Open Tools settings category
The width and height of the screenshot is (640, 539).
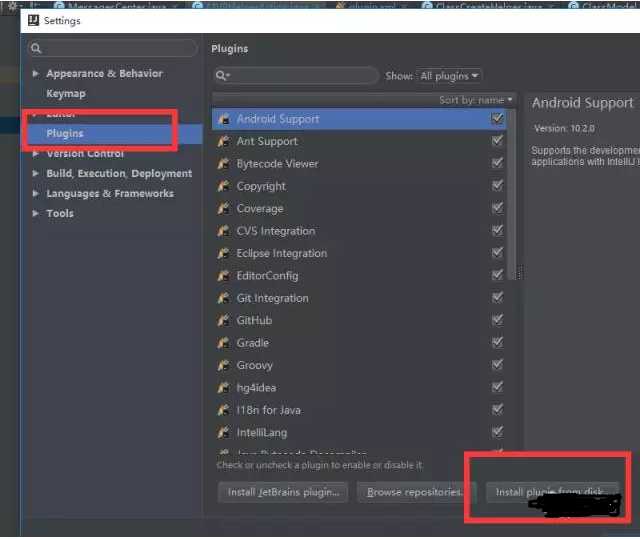tap(60, 213)
